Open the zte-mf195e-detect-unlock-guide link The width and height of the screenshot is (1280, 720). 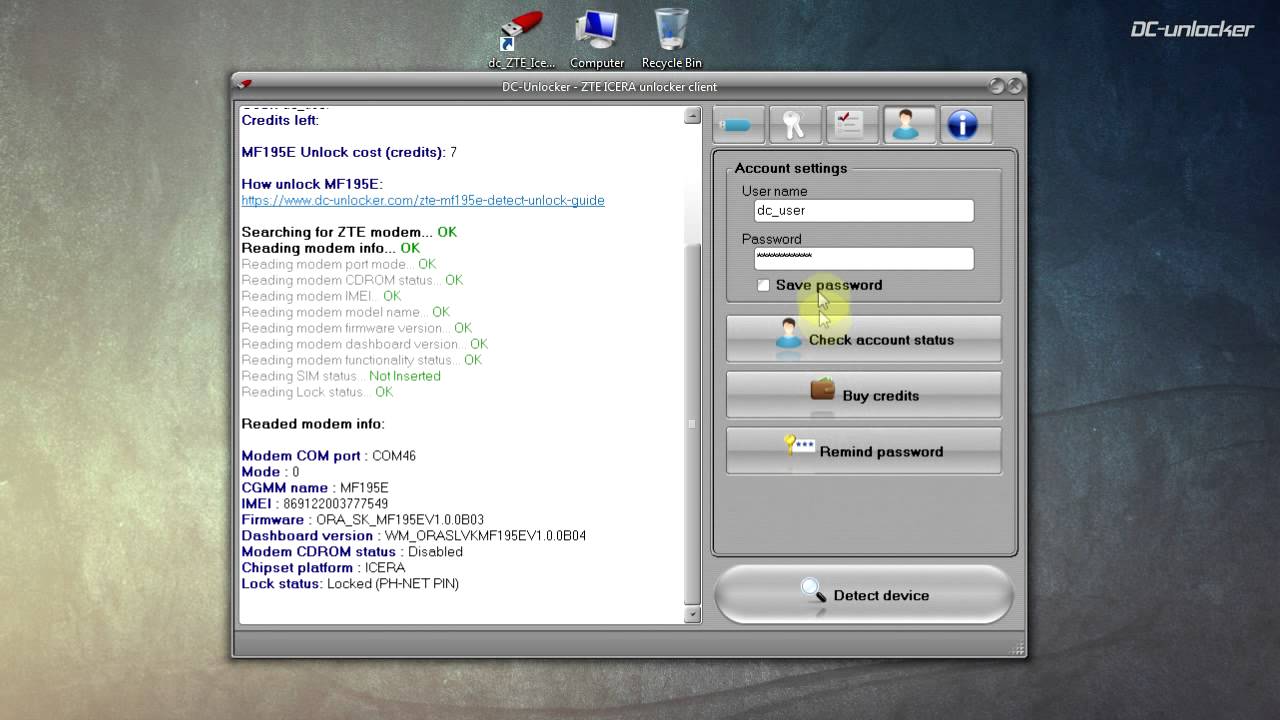[423, 200]
